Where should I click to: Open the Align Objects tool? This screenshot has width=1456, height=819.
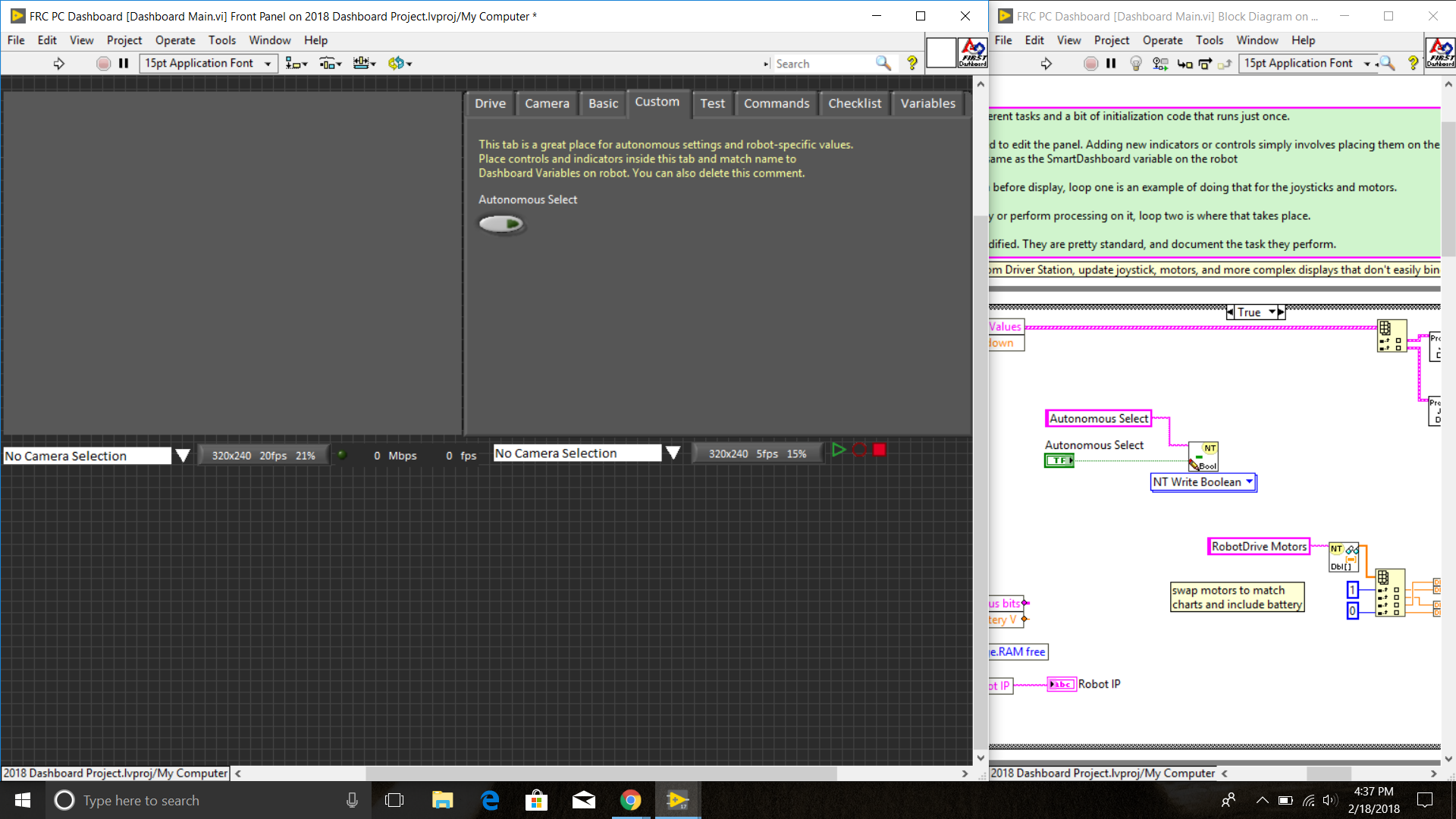pos(296,64)
